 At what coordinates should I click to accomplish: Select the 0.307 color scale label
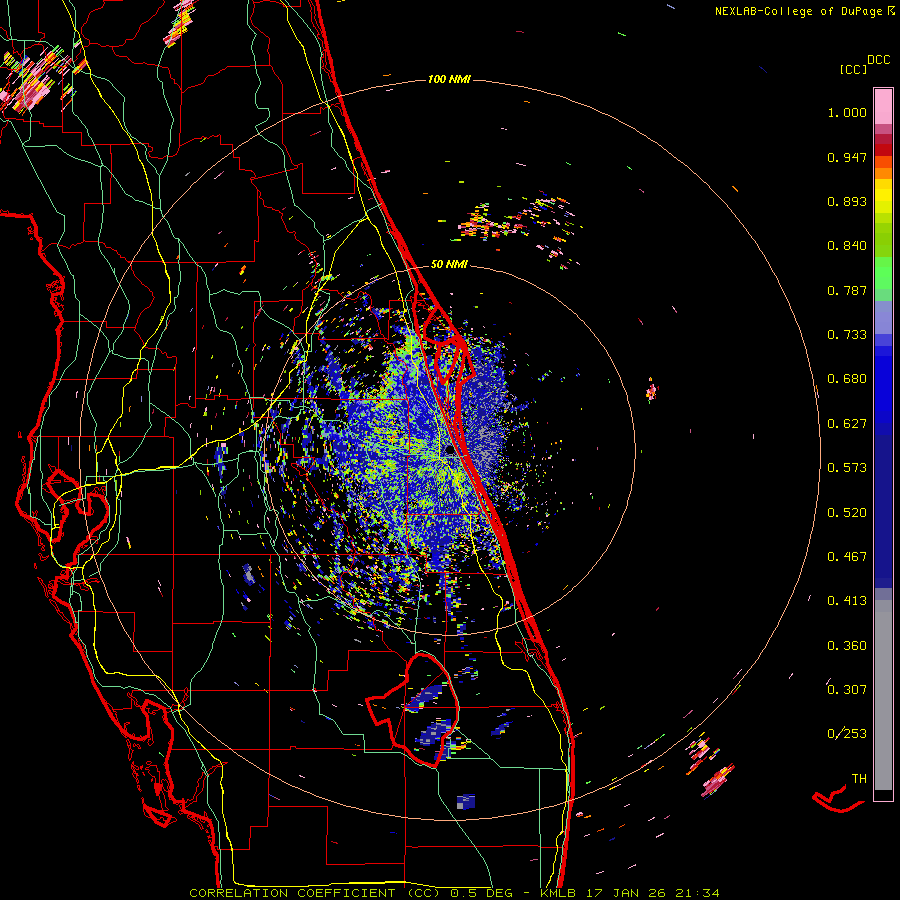pos(847,690)
